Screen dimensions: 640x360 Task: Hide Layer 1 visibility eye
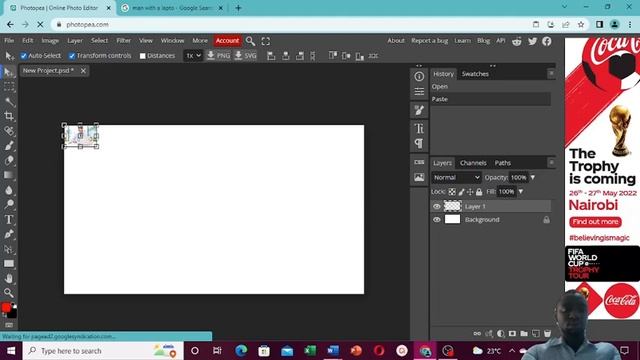pyautogui.click(x=437, y=207)
